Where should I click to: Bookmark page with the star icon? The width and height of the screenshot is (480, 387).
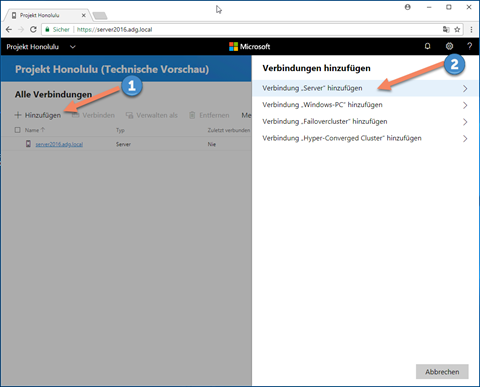pyautogui.click(x=457, y=29)
